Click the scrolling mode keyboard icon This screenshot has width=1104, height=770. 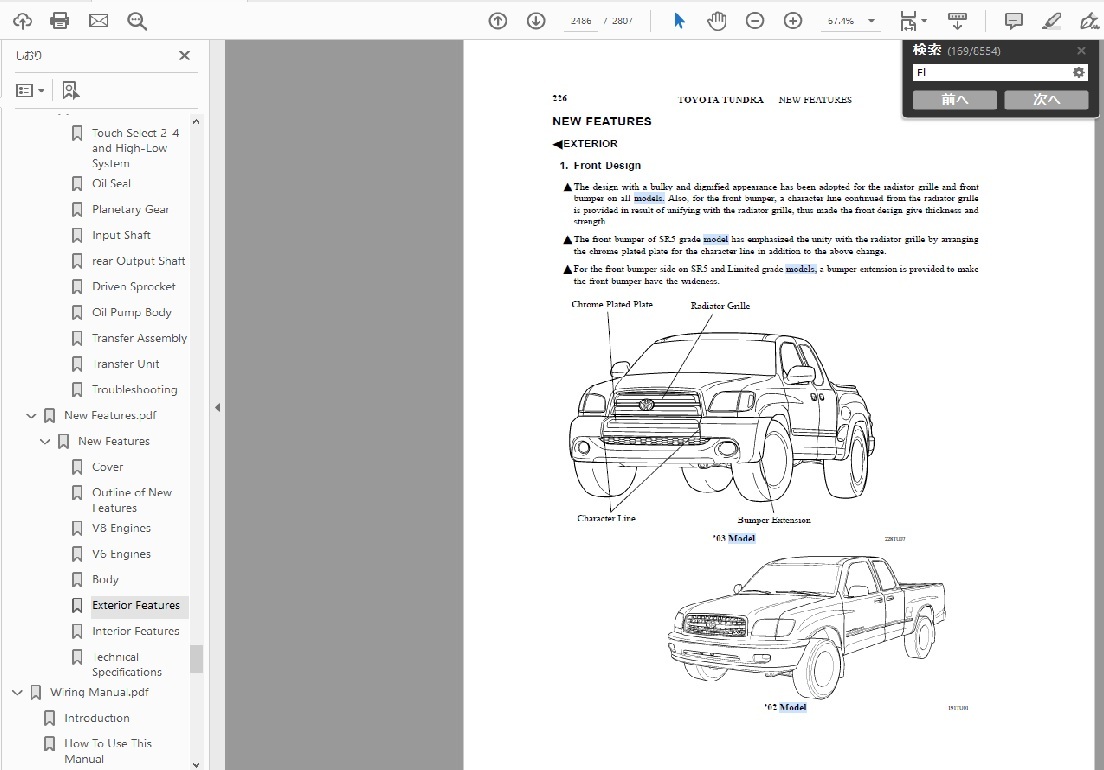(x=957, y=21)
